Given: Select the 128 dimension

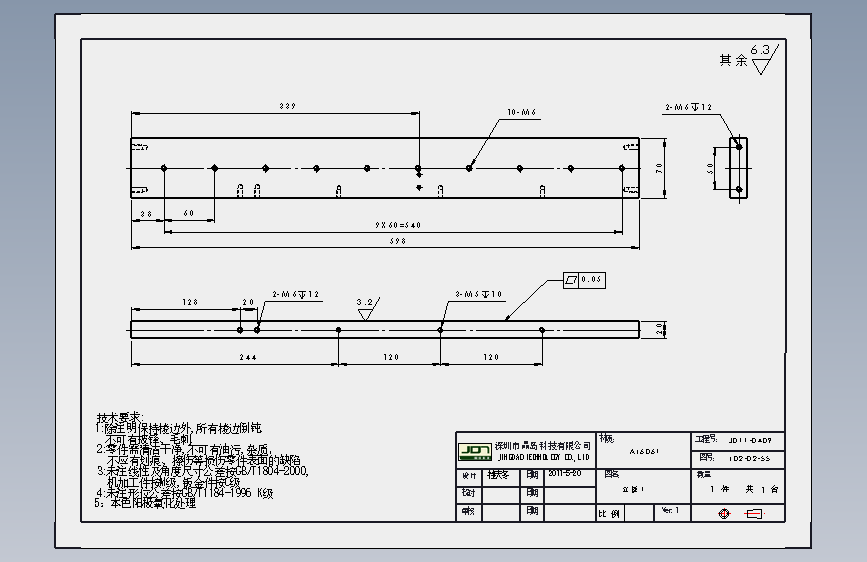Looking at the screenshot, I should (190, 302).
